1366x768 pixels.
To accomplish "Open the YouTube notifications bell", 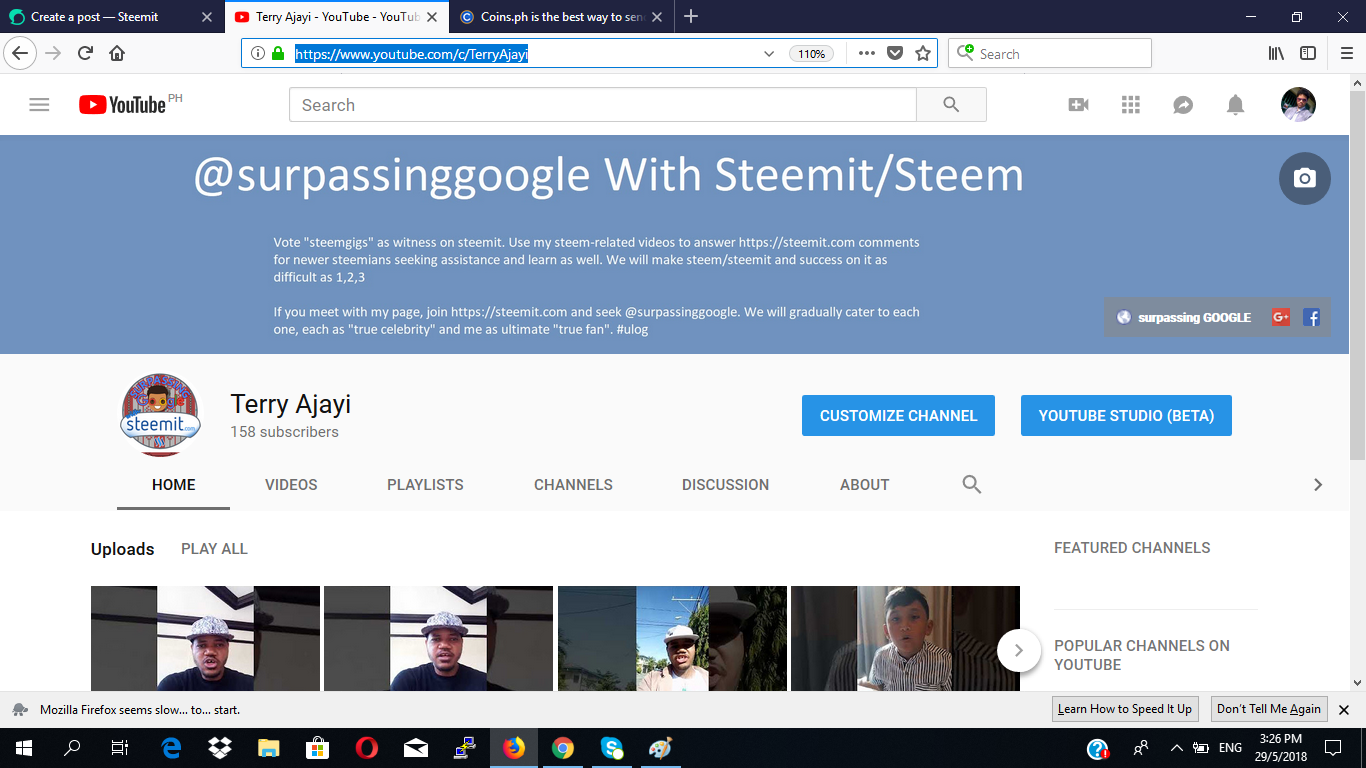I will 1236,104.
